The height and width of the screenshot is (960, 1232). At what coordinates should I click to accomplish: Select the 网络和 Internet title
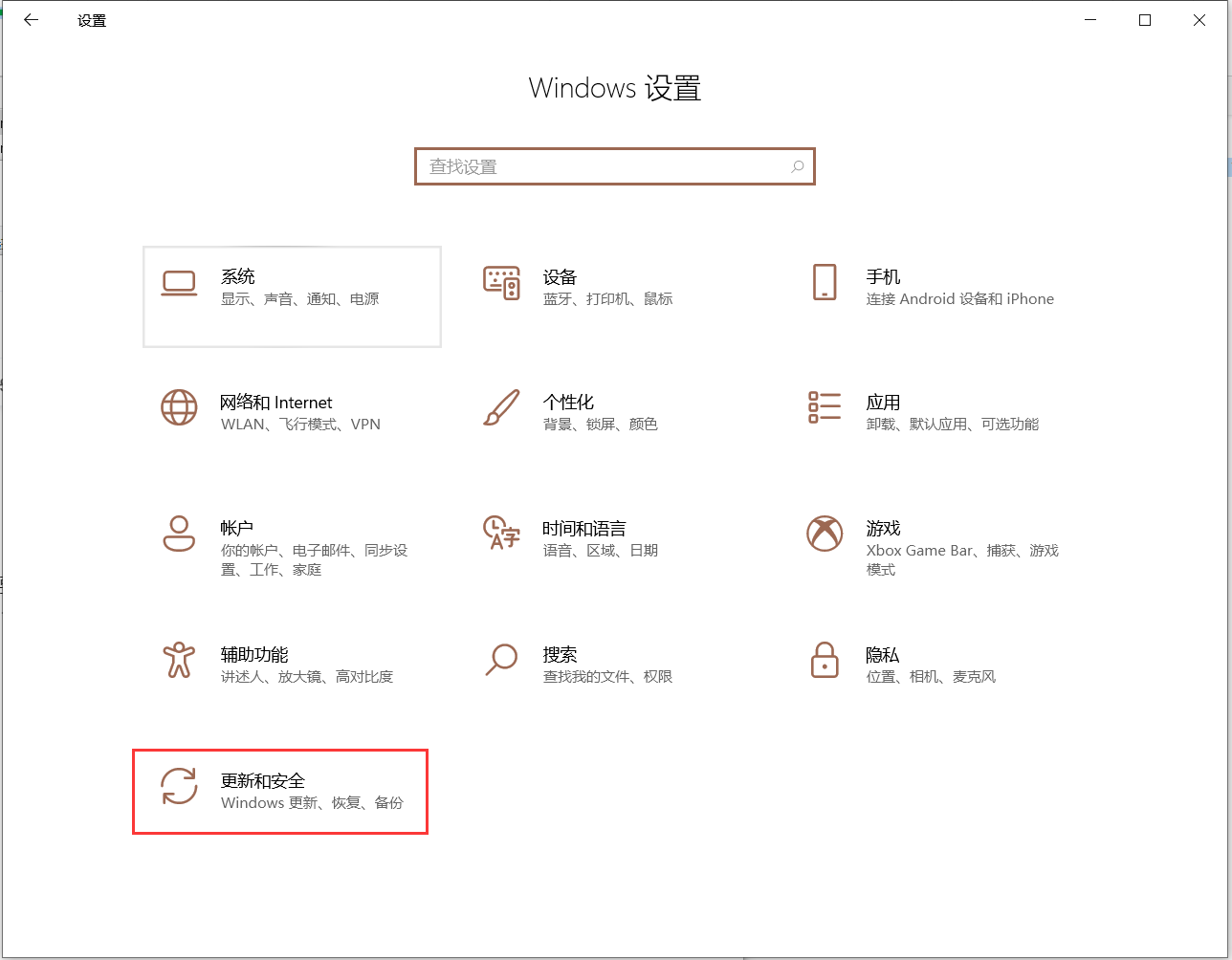tap(276, 403)
